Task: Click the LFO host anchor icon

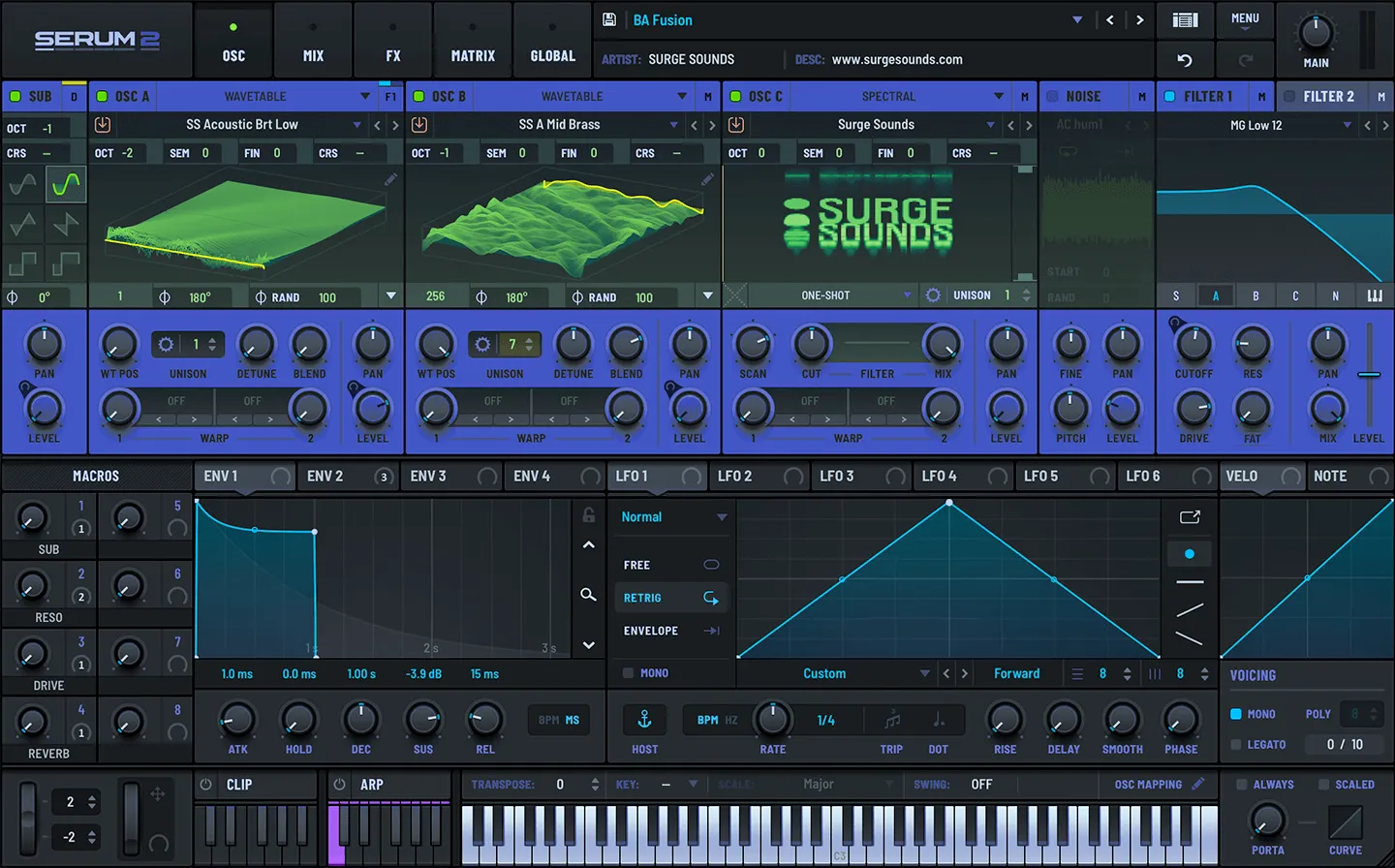Action: (x=644, y=720)
